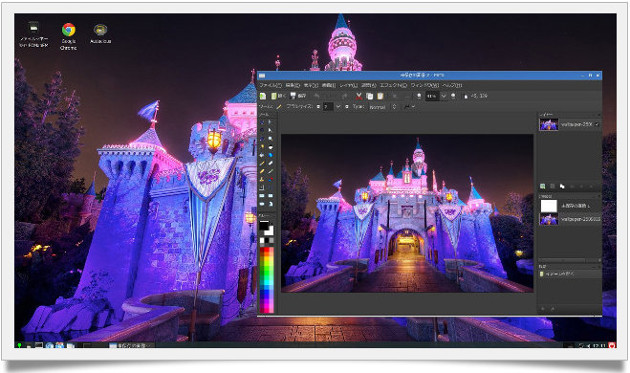Screen dimensions: 630x373
Task: Click the New image icon in Pinta toolbar
Action: [263, 96]
